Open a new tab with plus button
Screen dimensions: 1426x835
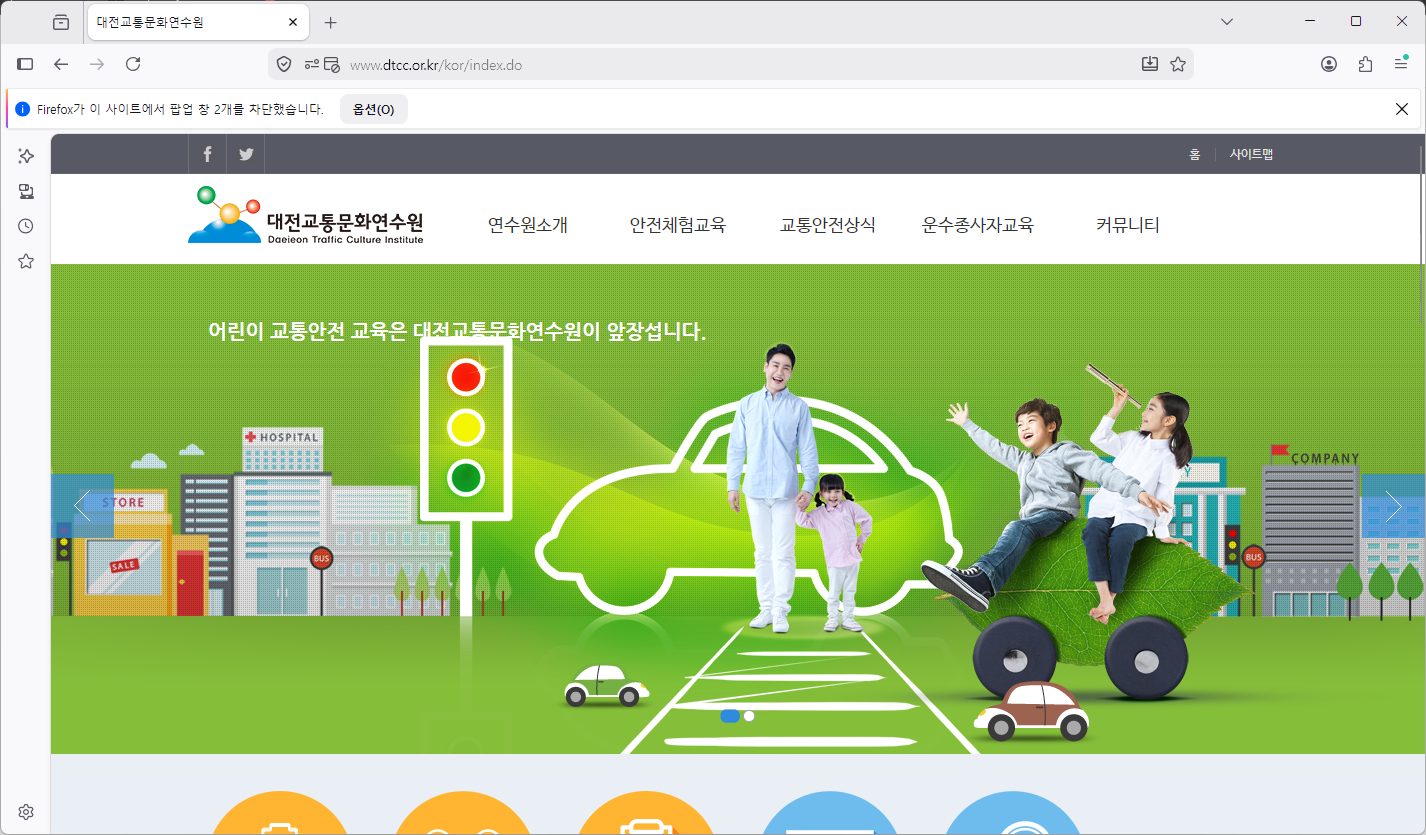331,22
